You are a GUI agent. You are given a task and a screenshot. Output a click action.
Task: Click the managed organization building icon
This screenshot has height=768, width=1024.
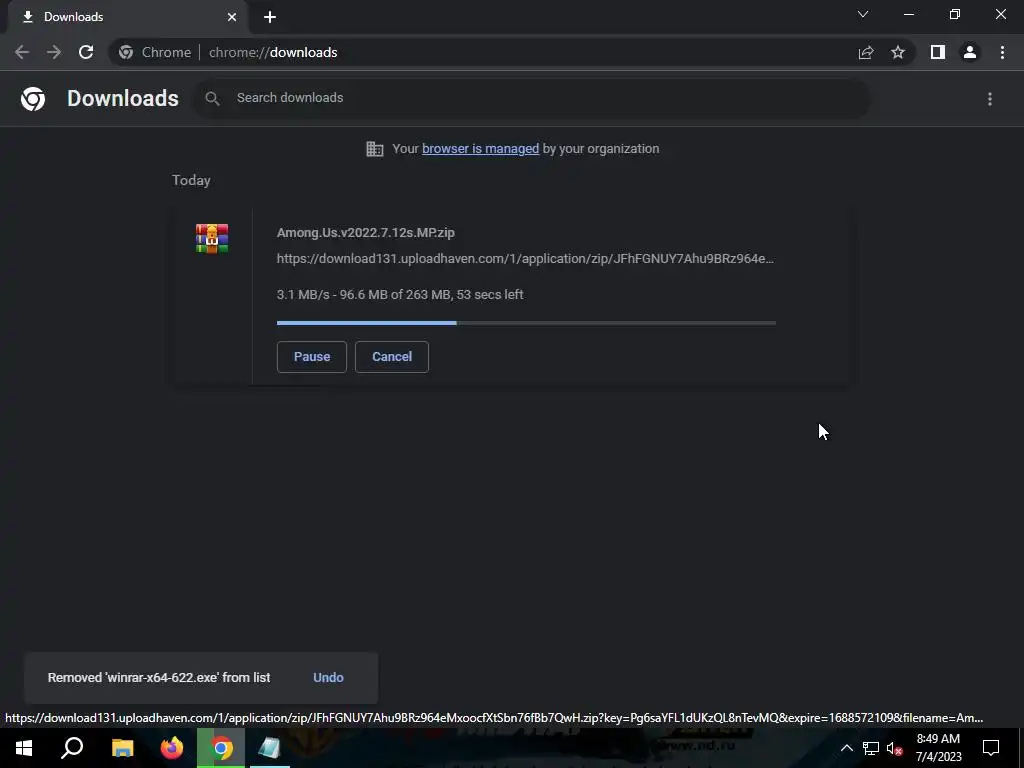[375, 149]
